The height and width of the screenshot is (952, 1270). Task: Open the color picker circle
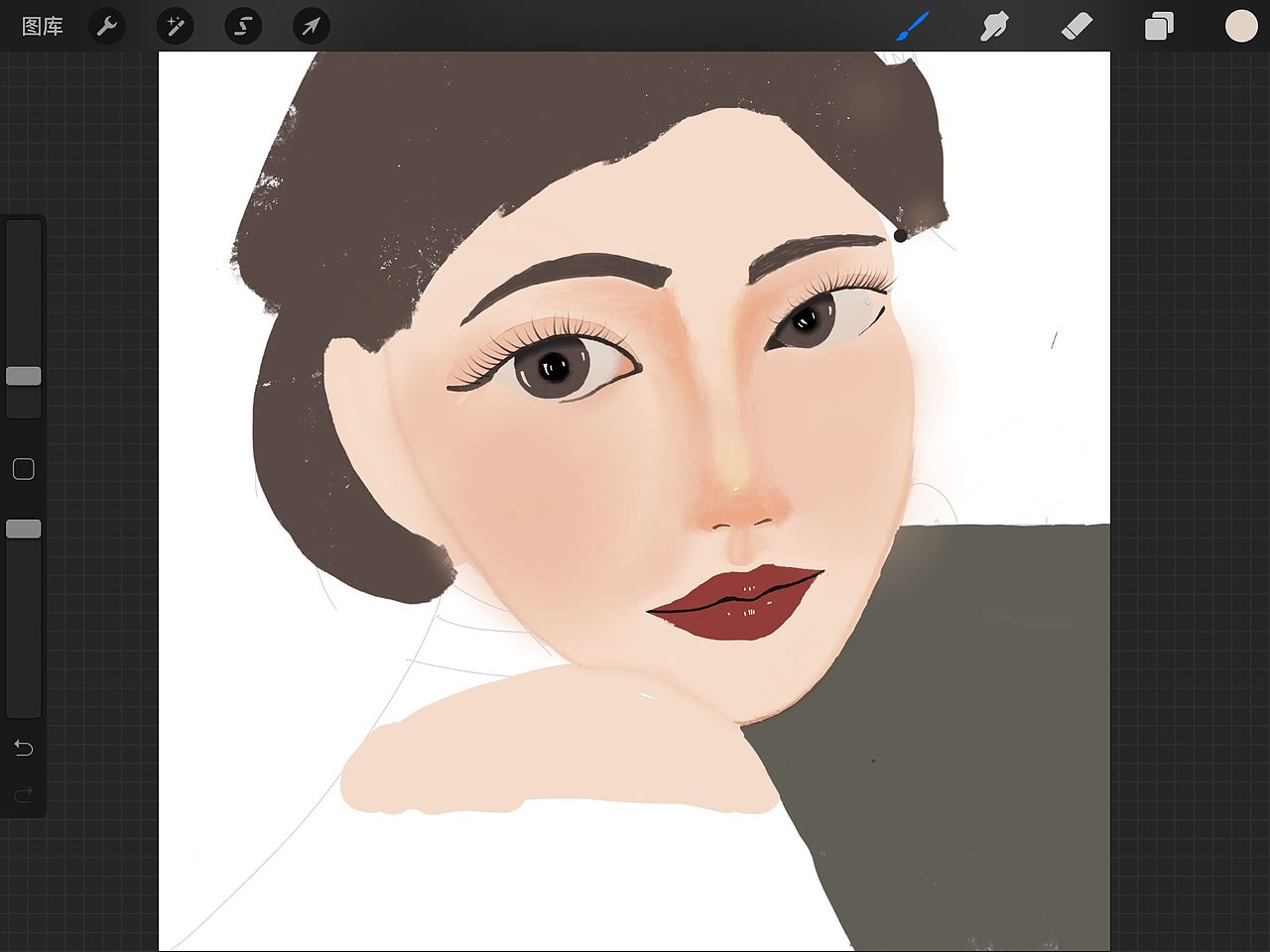click(1240, 26)
